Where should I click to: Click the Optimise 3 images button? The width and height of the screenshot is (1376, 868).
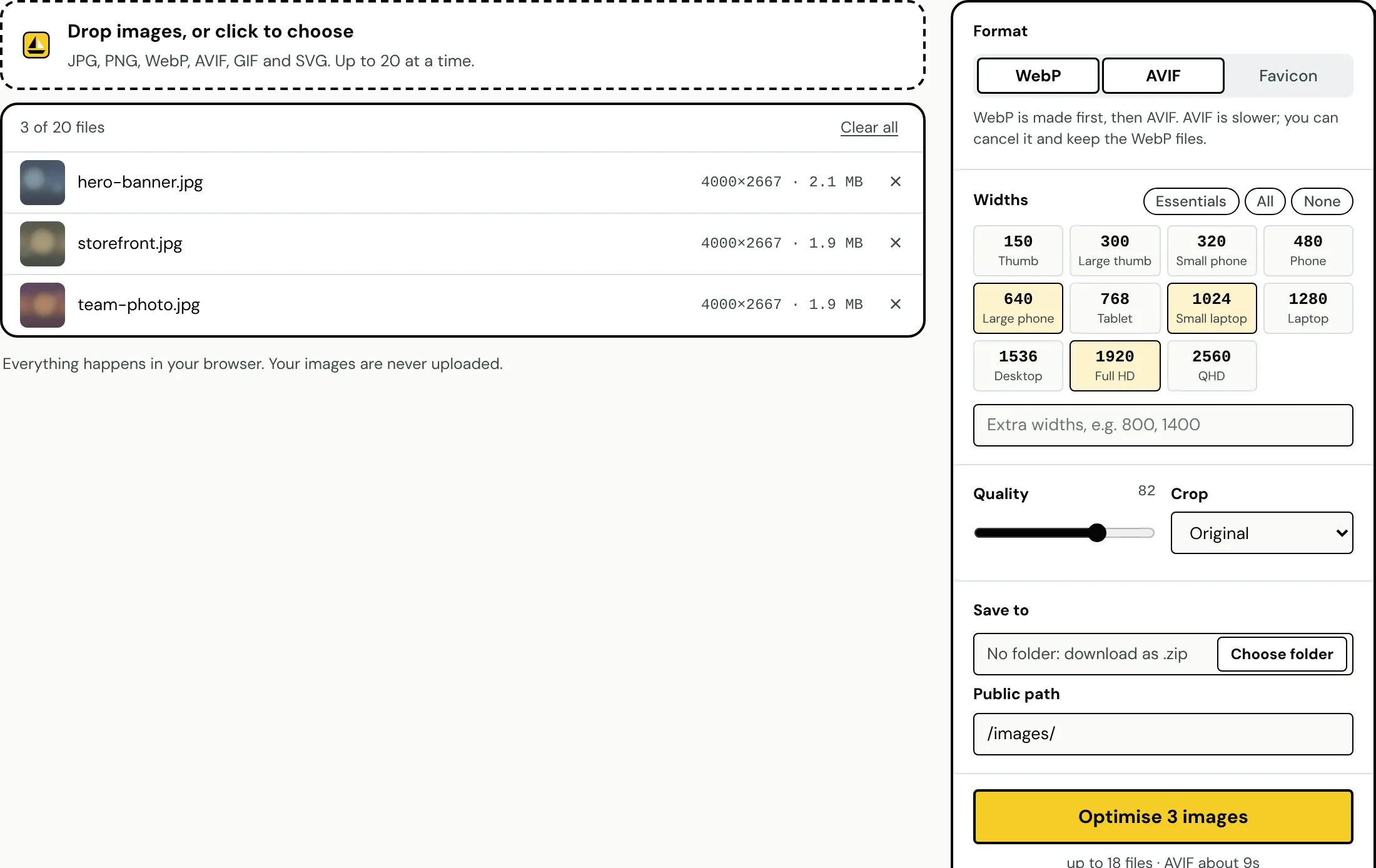pyautogui.click(x=1163, y=817)
